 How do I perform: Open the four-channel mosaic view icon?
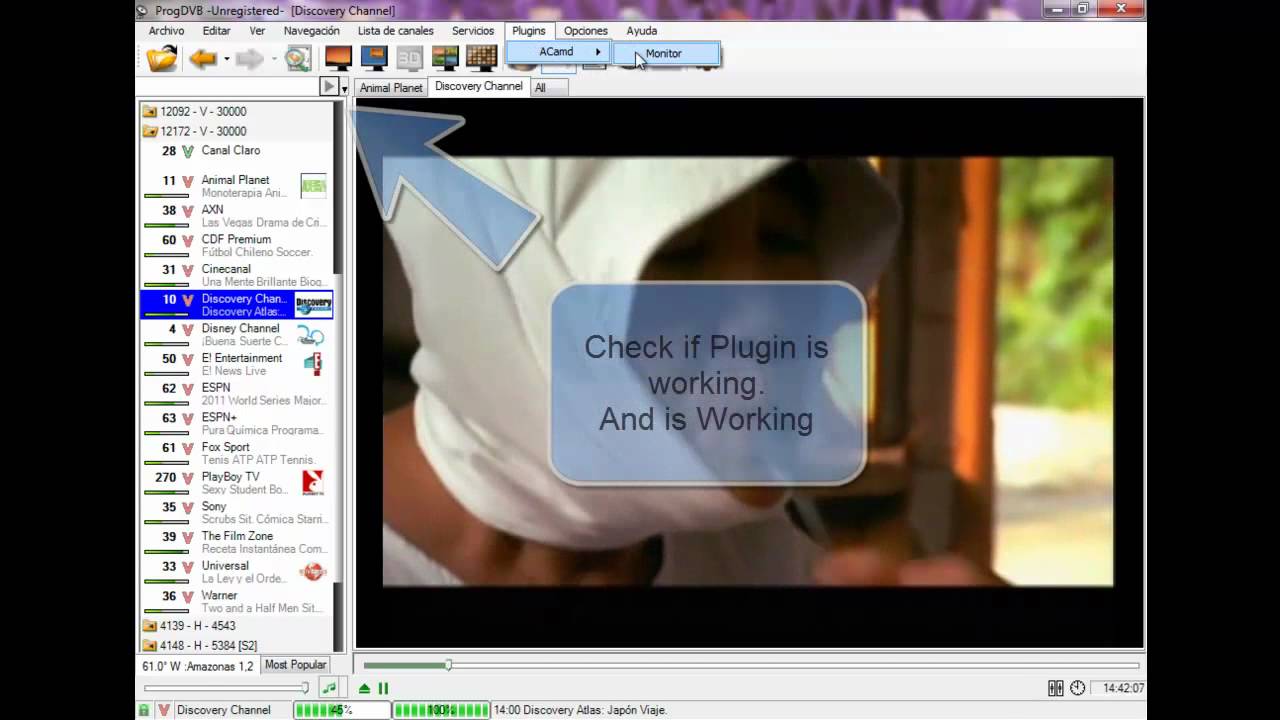(445, 58)
